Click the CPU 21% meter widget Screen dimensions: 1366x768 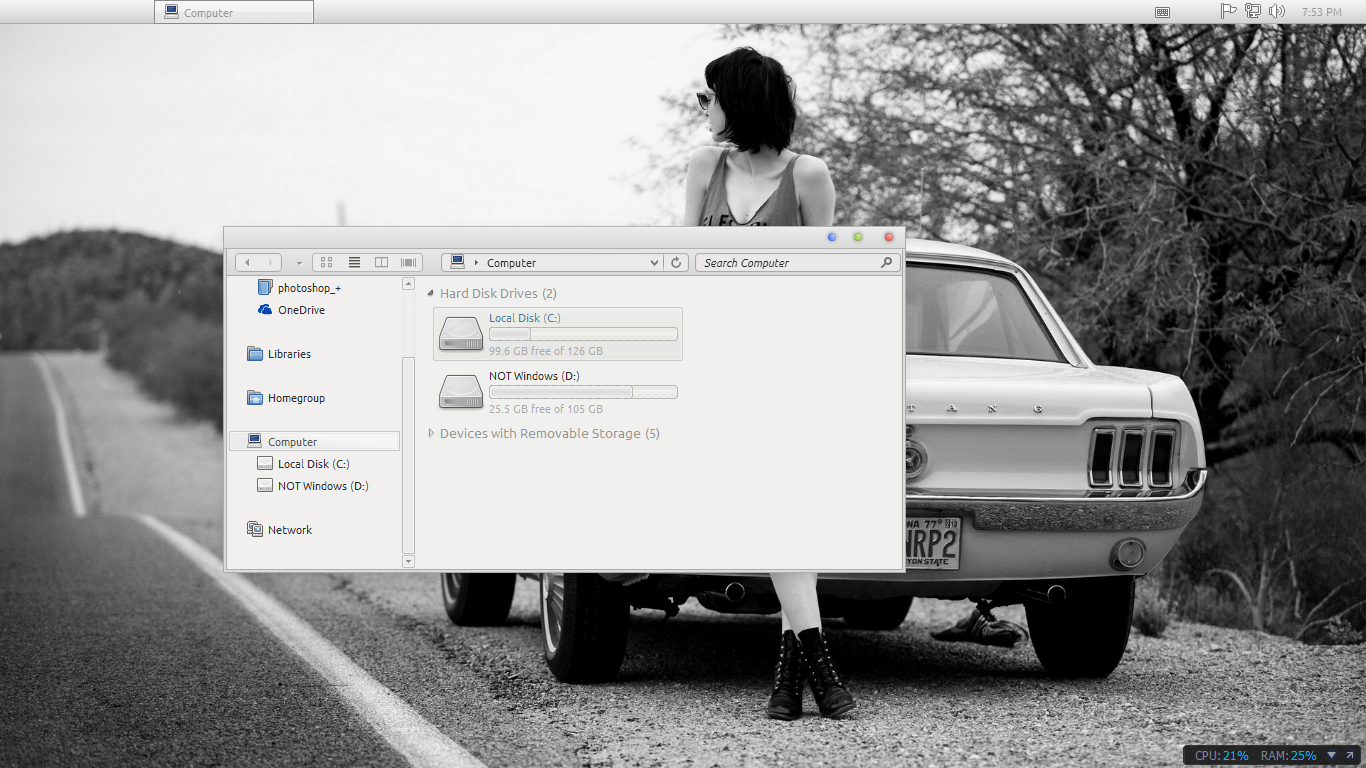click(x=1221, y=756)
